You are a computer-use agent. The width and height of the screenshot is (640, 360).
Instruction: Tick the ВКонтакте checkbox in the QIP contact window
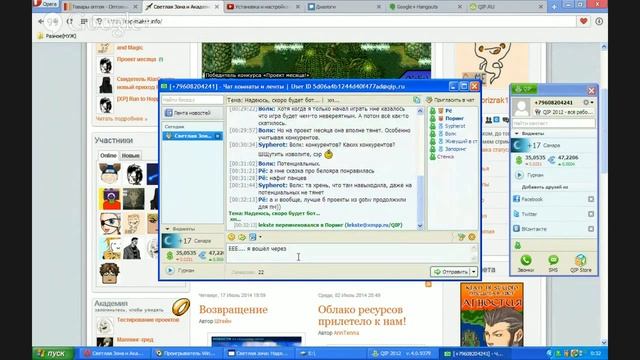(591, 229)
